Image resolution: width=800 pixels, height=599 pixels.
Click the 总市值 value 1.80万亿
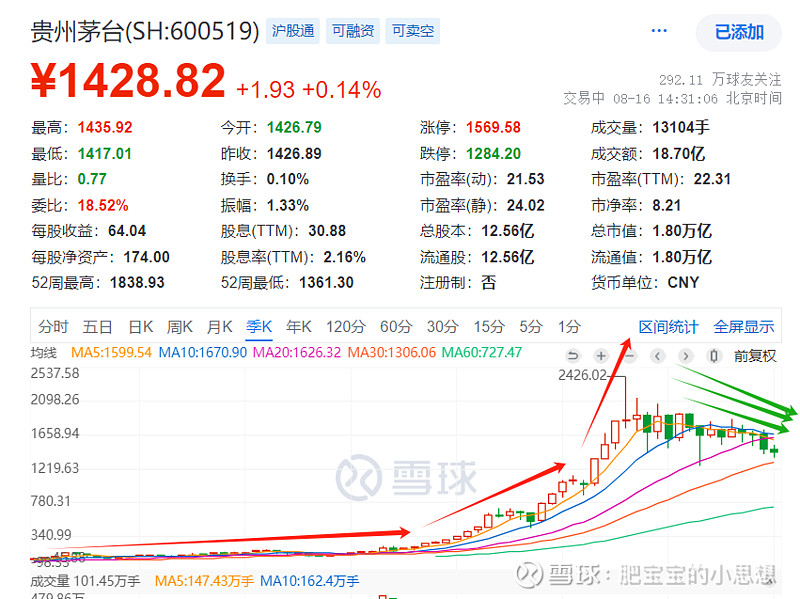[682, 231]
